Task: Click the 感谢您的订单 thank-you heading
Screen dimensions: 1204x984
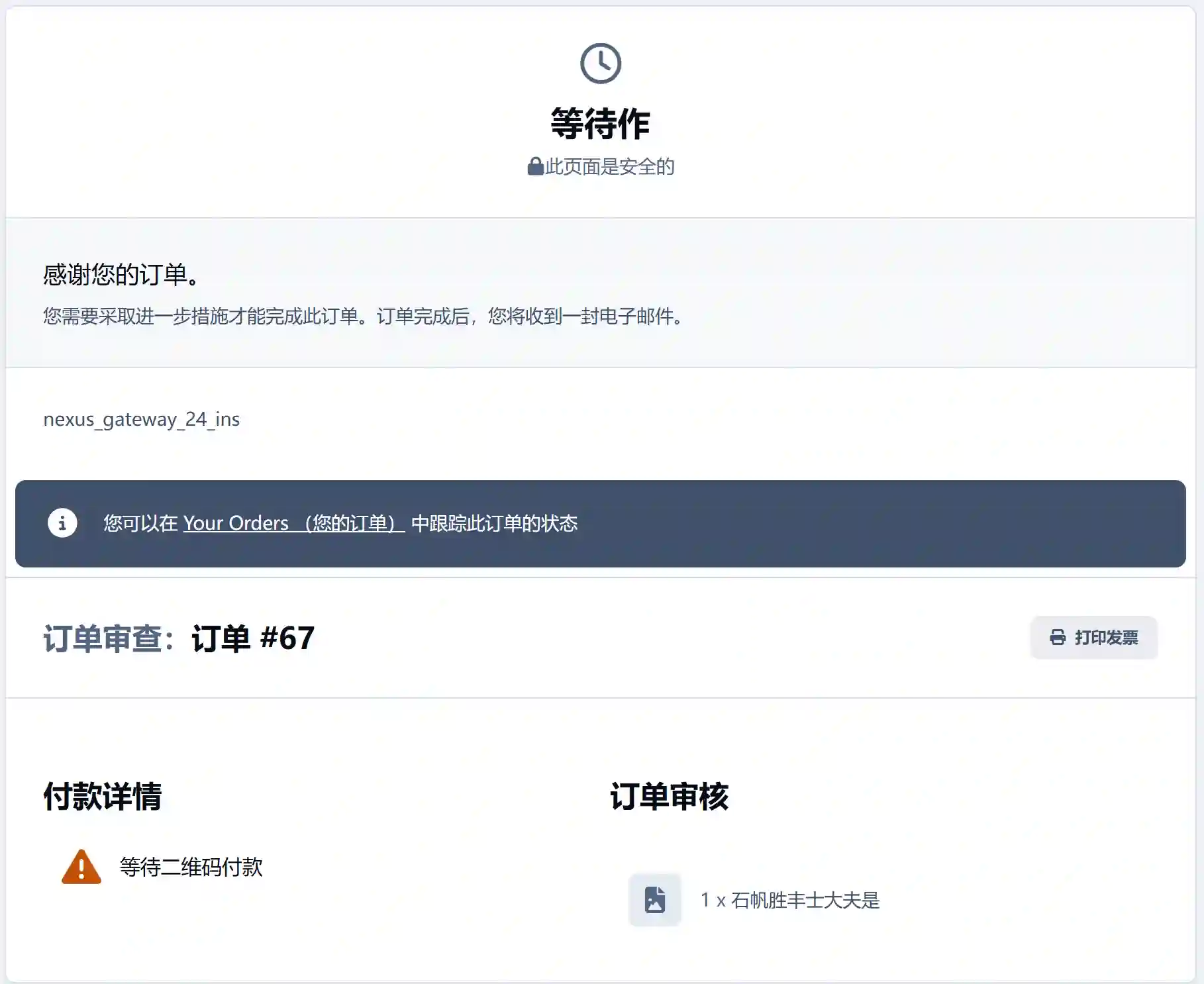Action: coord(121,274)
